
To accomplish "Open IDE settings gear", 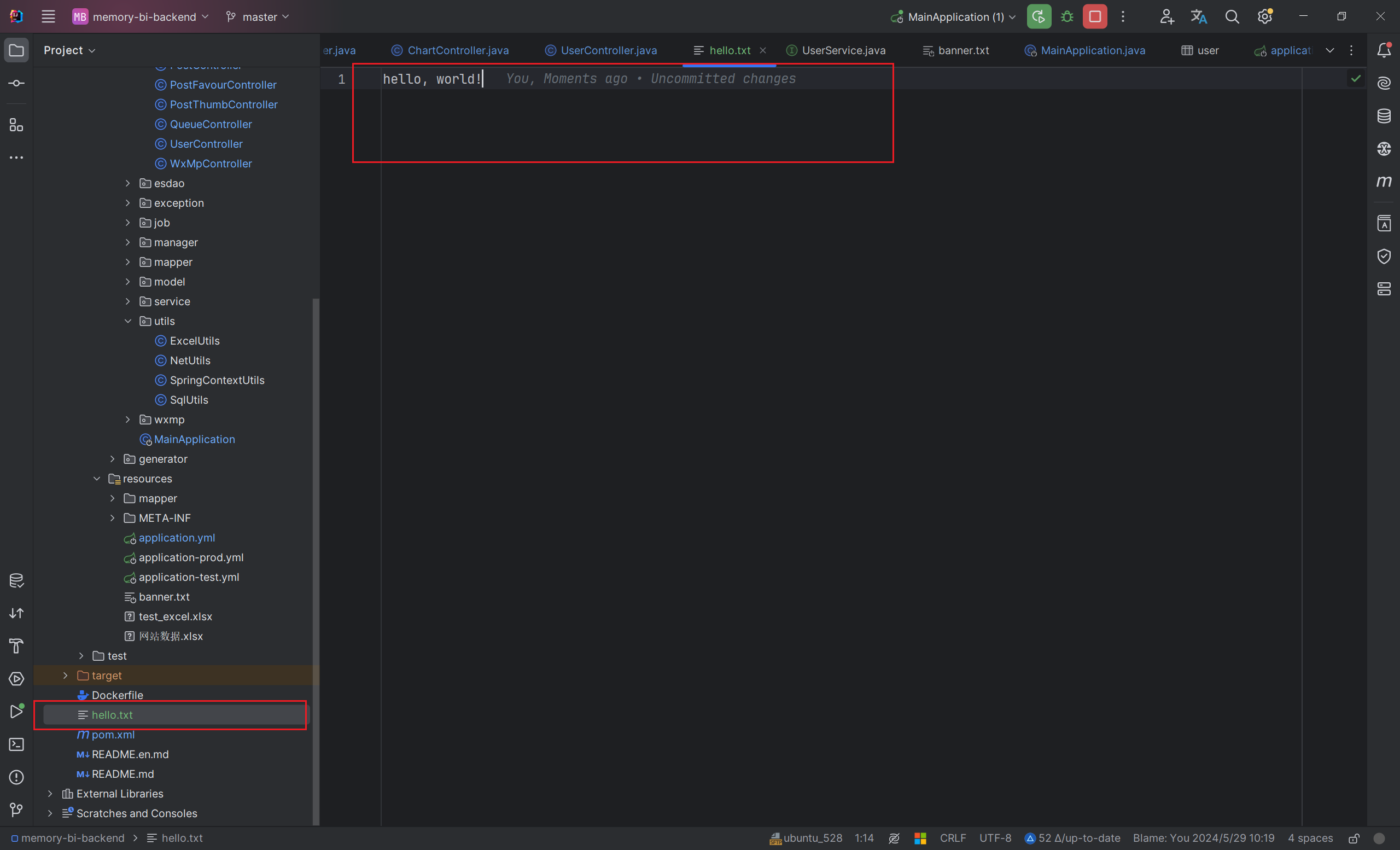I will pyautogui.click(x=1265, y=16).
